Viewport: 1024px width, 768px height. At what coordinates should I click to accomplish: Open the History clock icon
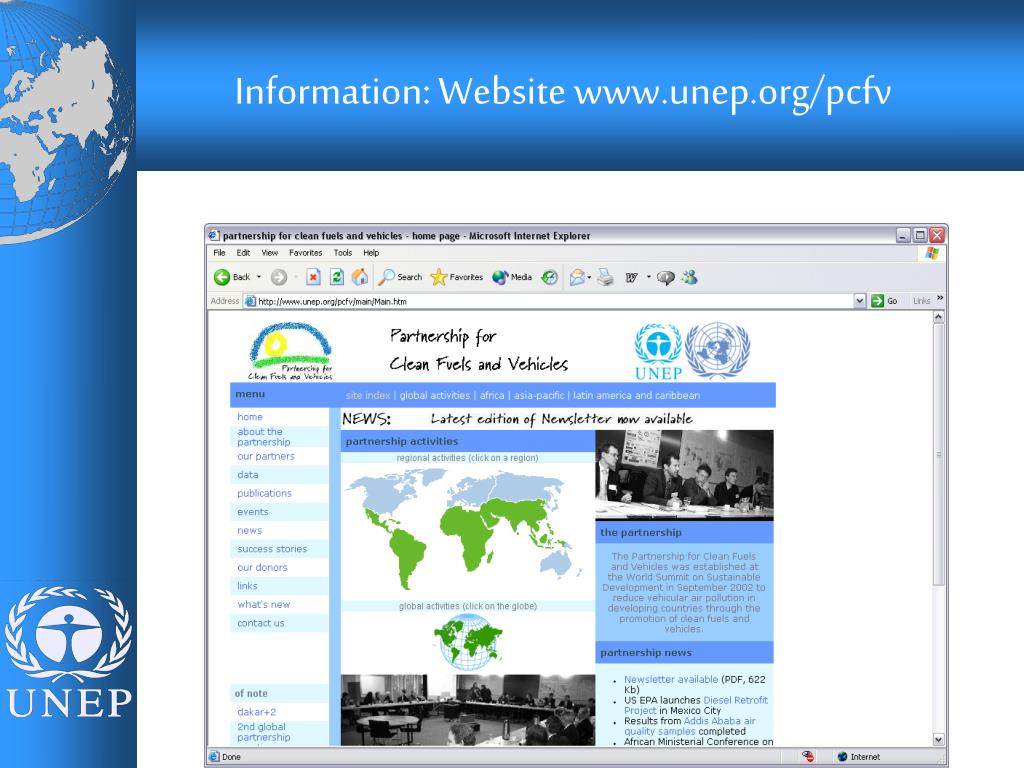coord(550,278)
